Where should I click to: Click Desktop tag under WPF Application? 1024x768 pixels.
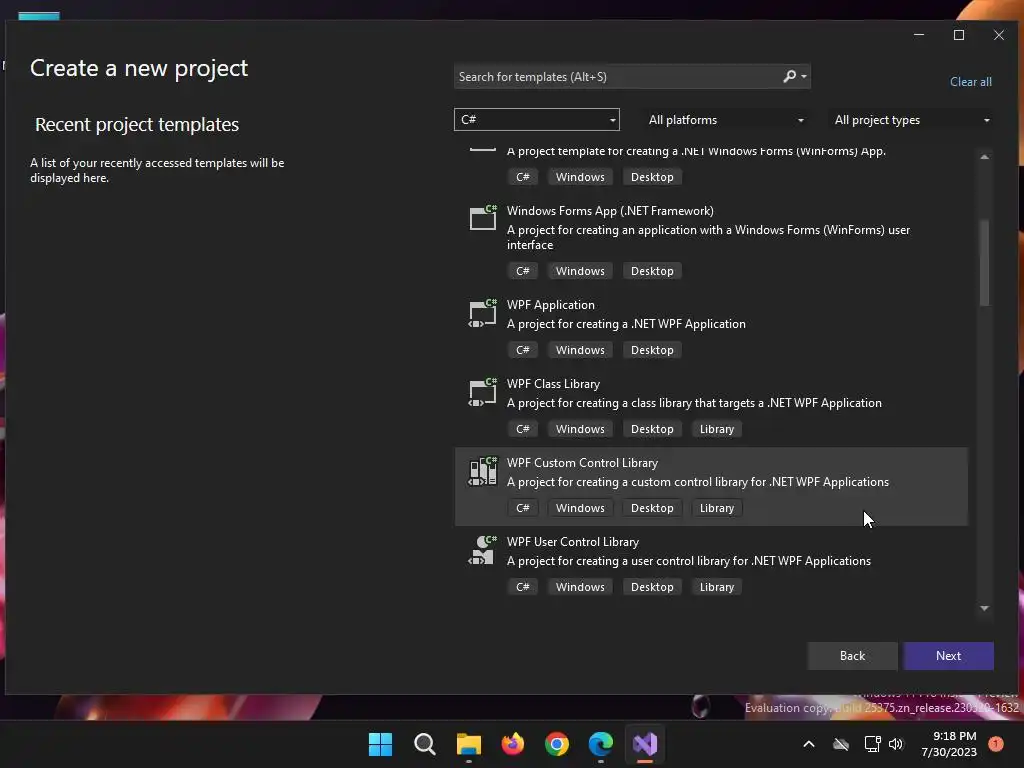point(652,350)
